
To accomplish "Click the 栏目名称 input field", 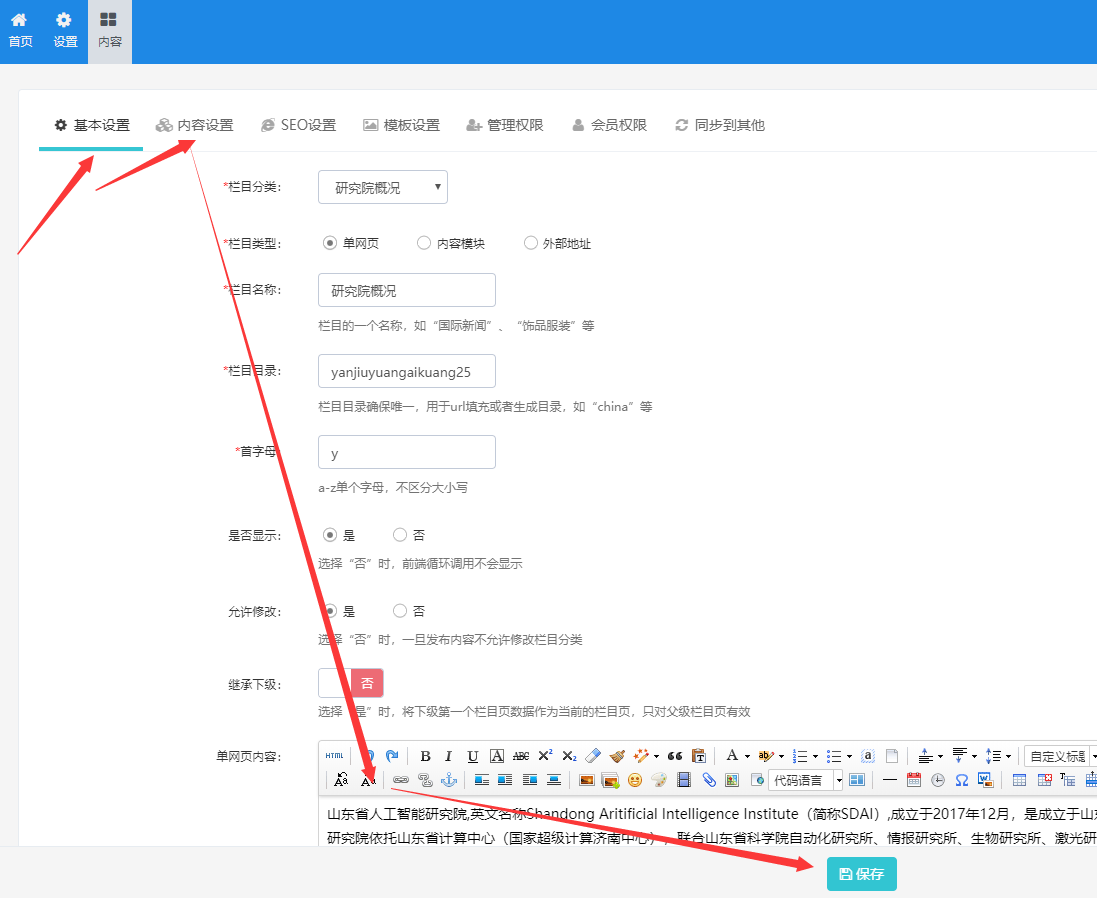I will point(406,290).
